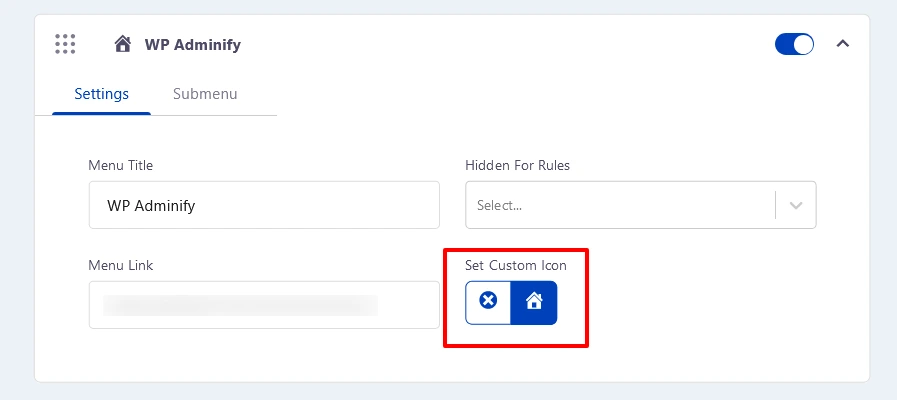Click the Menu Link input field
897x400 pixels.
coord(264,304)
